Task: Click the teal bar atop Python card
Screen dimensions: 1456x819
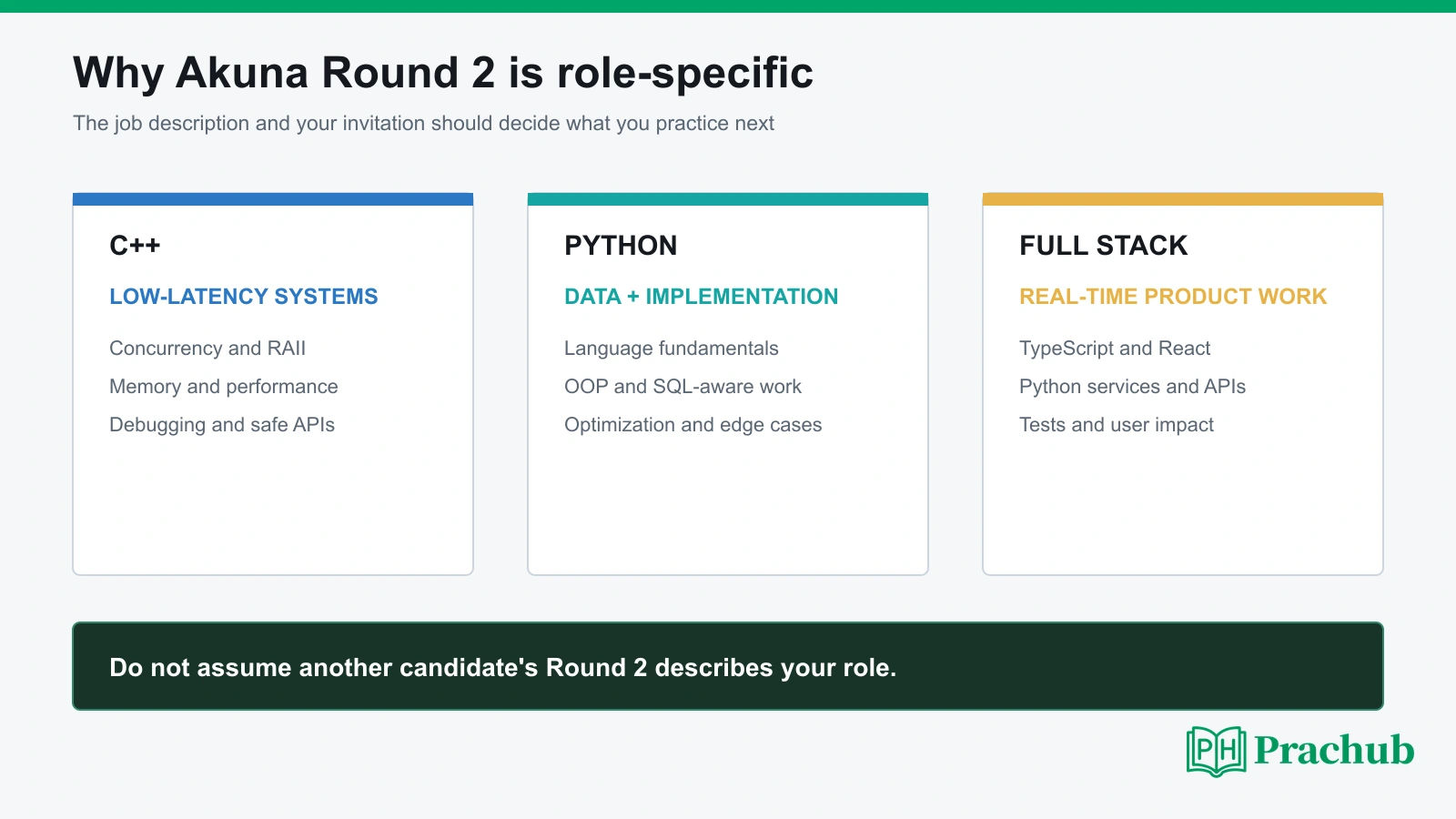Action: tap(728, 199)
